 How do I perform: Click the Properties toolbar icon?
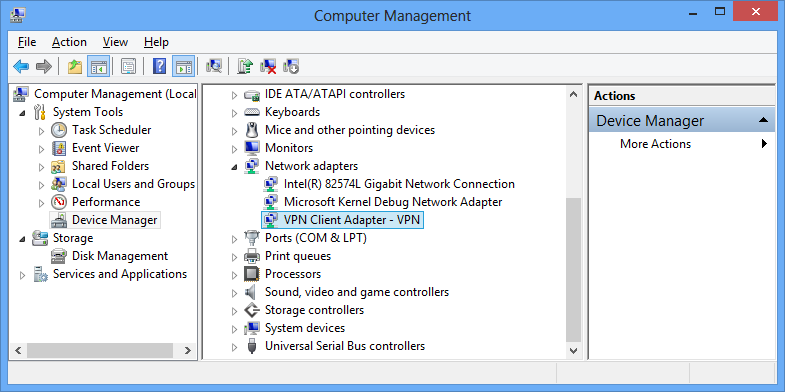point(129,66)
